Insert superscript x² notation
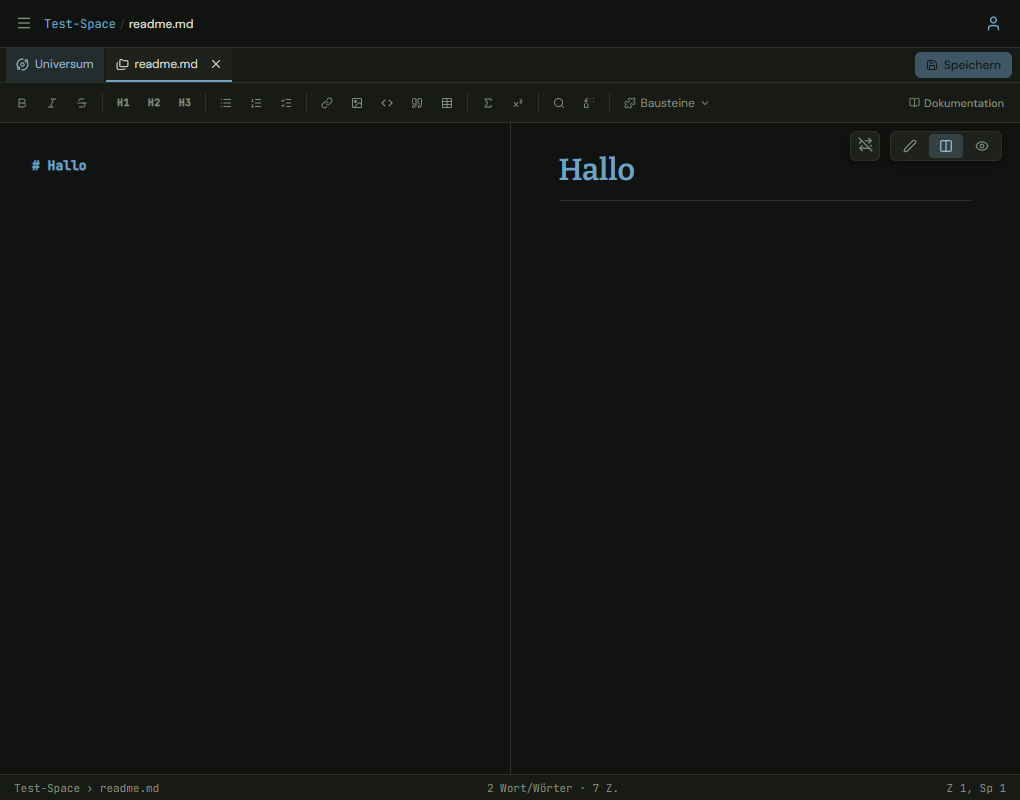Image resolution: width=1020 pixels, height=800 pixels. (x=518, y=103)
